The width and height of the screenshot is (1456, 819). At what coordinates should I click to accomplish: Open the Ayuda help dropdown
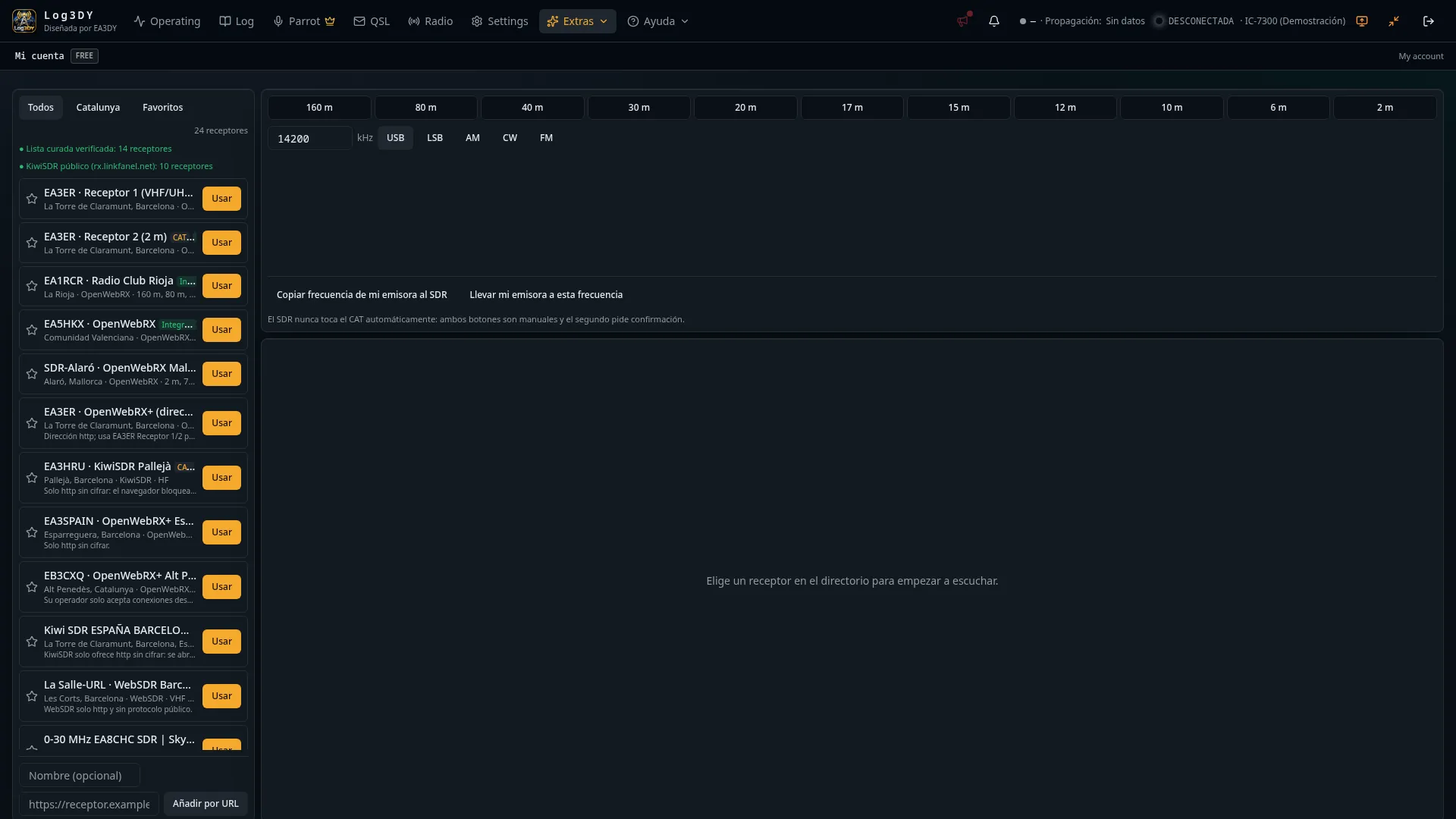pos(658,21)
